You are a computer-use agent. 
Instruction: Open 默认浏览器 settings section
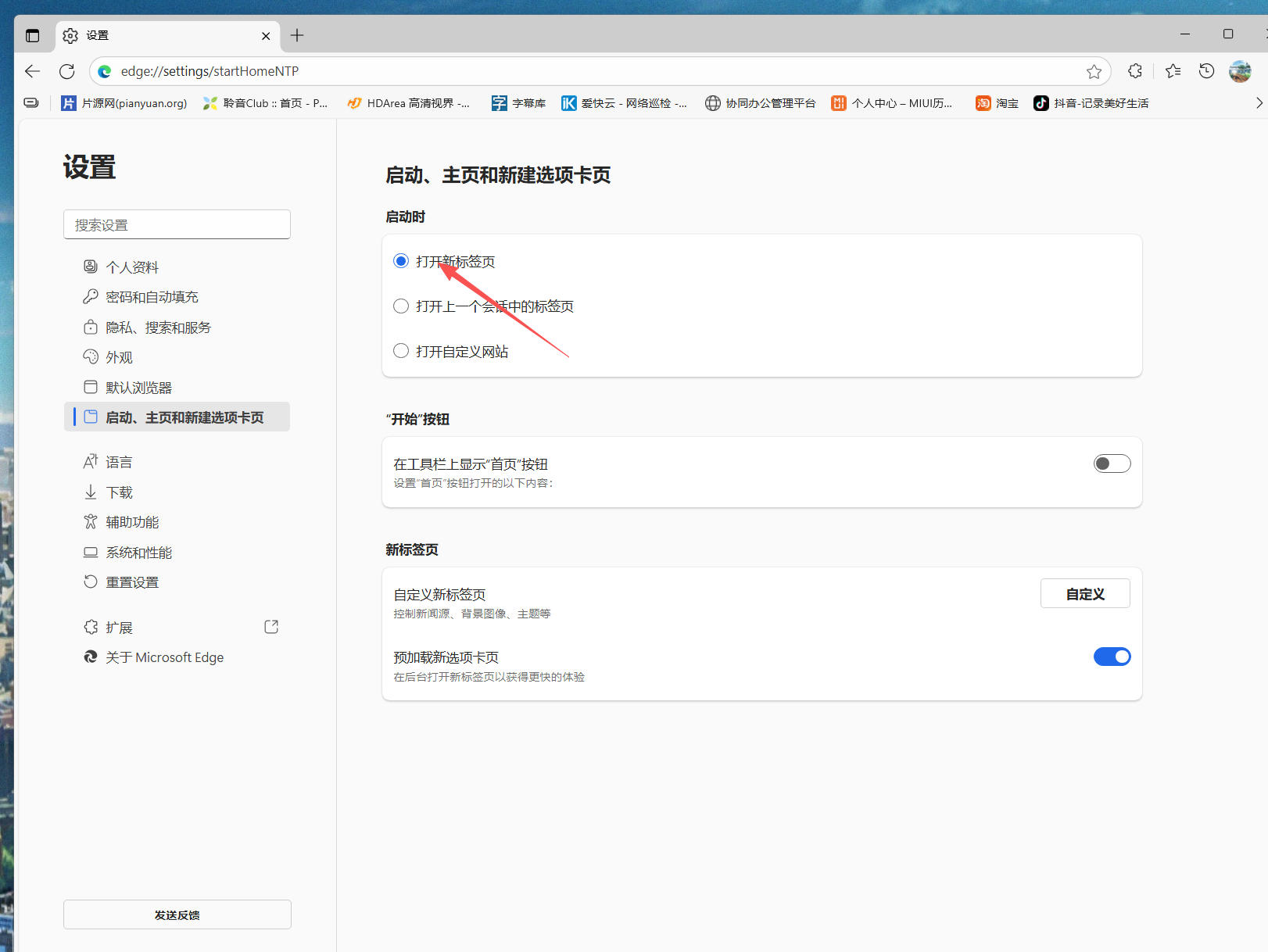coord(177,388)
